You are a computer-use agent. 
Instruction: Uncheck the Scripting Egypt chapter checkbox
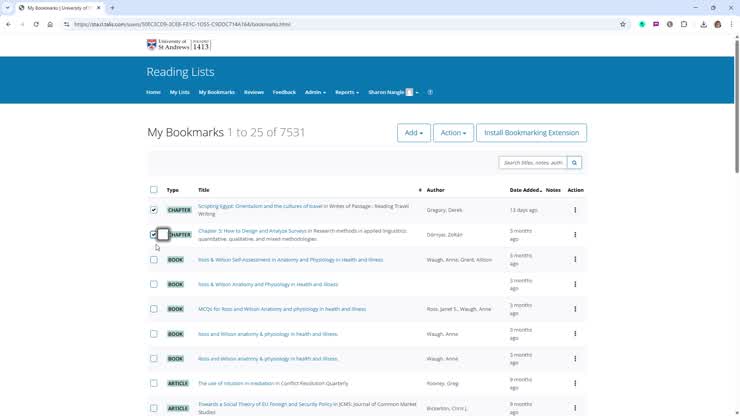[154, 210]
